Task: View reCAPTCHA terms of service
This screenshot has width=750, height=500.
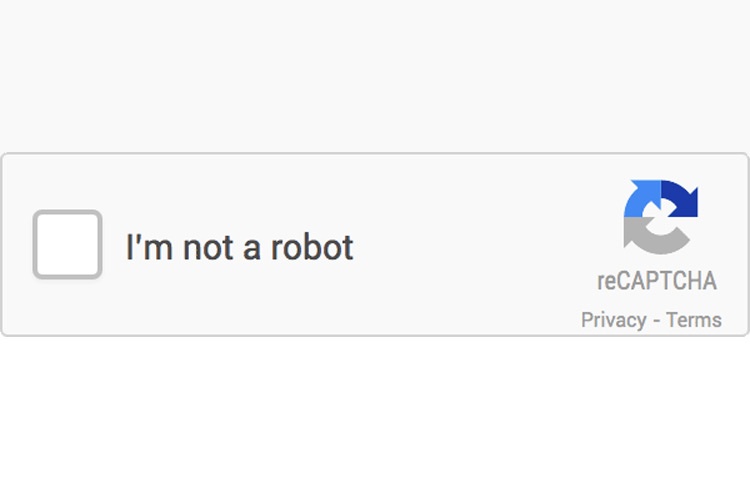Action: tap(694, 320)
